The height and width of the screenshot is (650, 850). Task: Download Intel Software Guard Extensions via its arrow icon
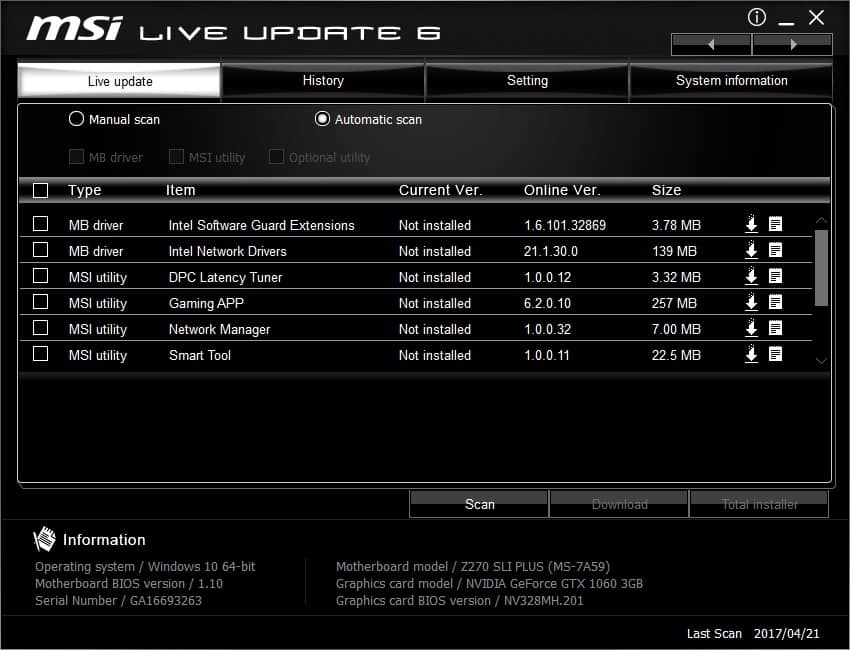point(751,224)
